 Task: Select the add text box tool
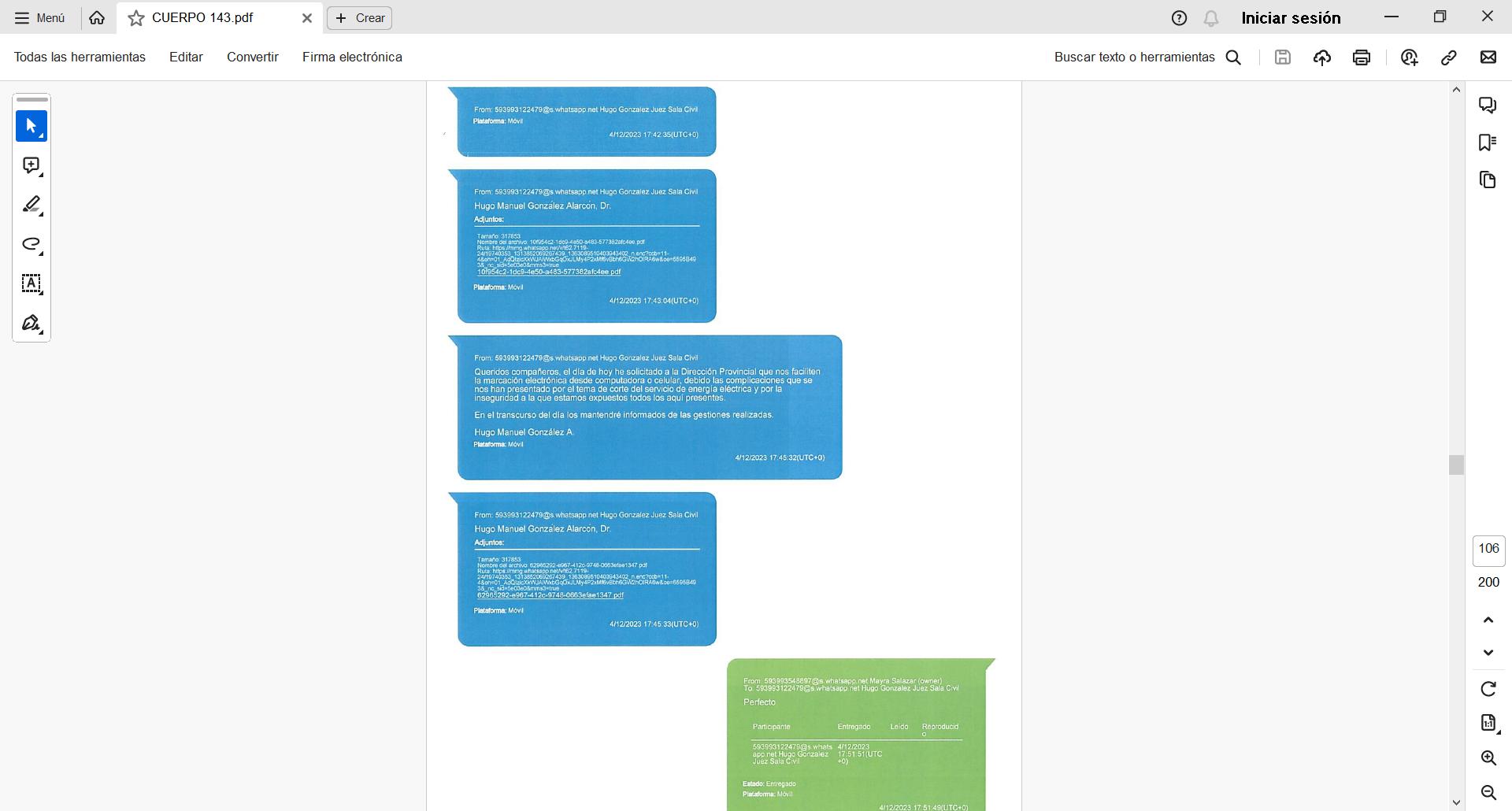pyautogui.click(x=31, y=284)
